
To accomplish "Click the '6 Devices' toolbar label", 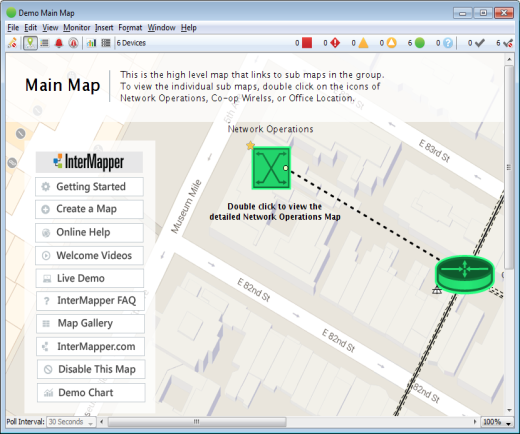I will click(131, 43).
